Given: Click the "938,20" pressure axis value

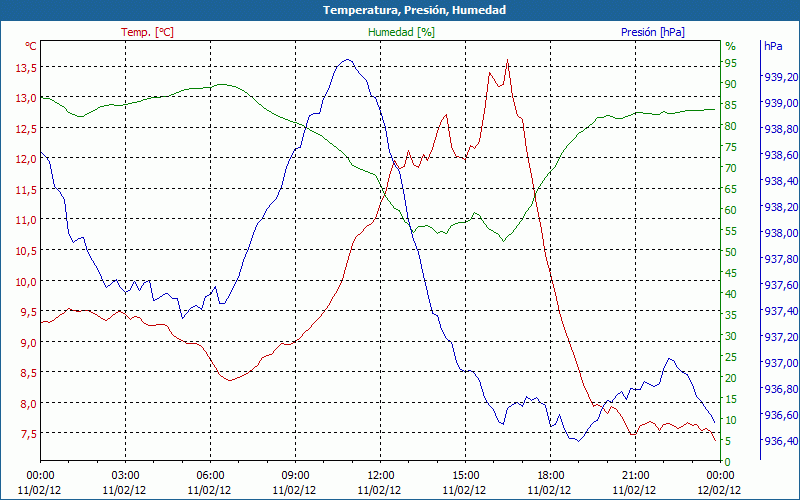Looking at the screenshot, I should [781, 207].
